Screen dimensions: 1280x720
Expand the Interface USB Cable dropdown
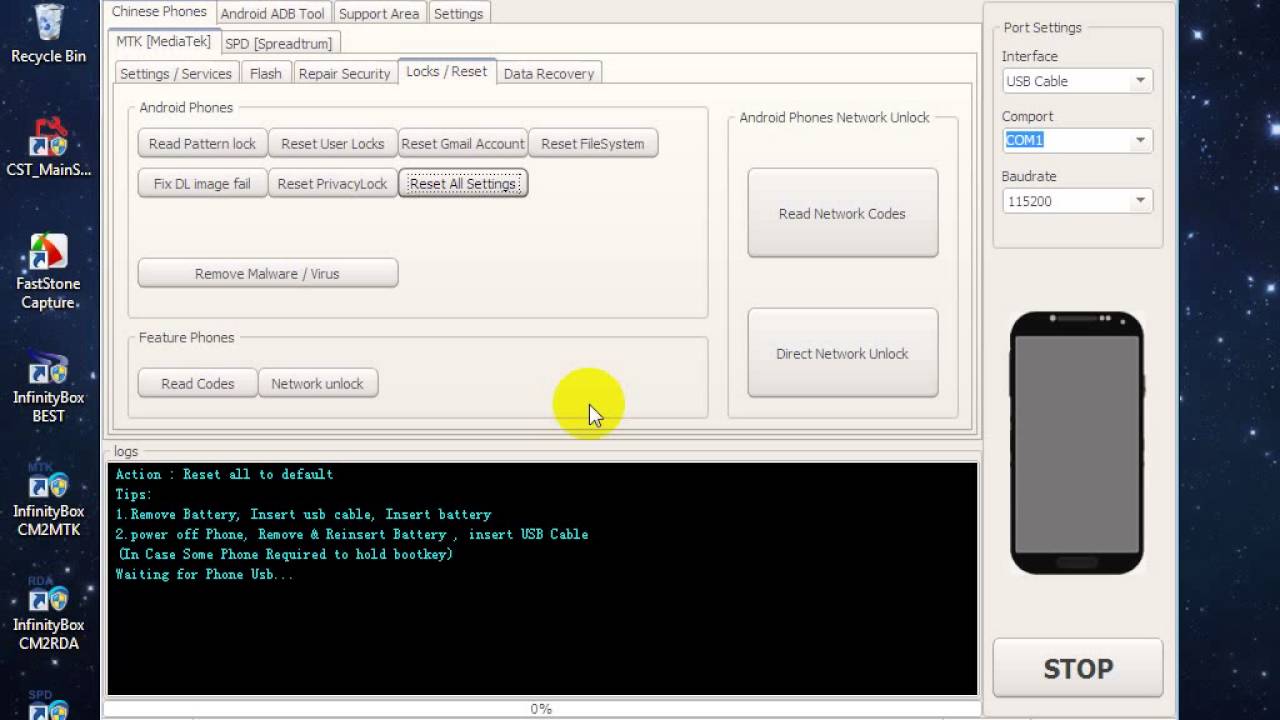tap(1140, 81)
